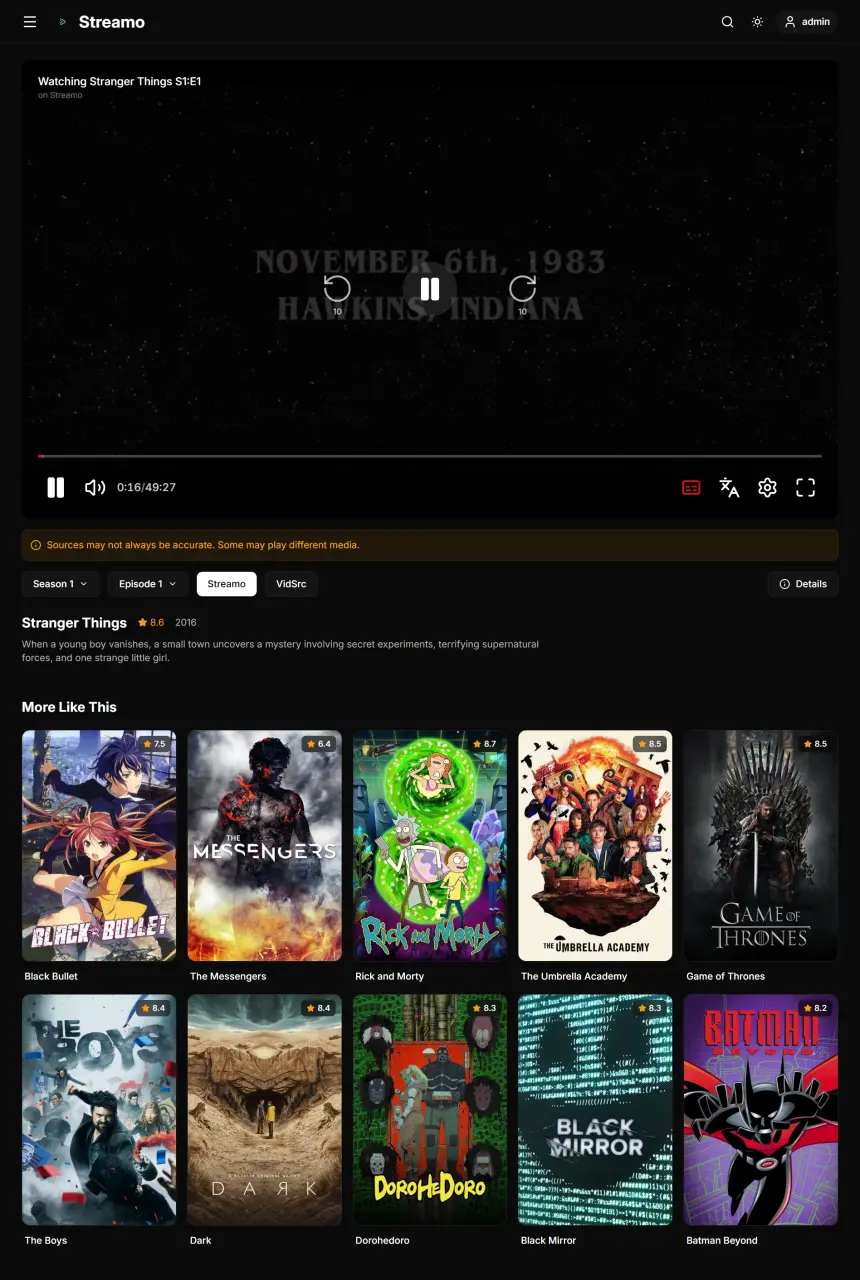Click the warning info icon in sources notice

coord(36,545)
